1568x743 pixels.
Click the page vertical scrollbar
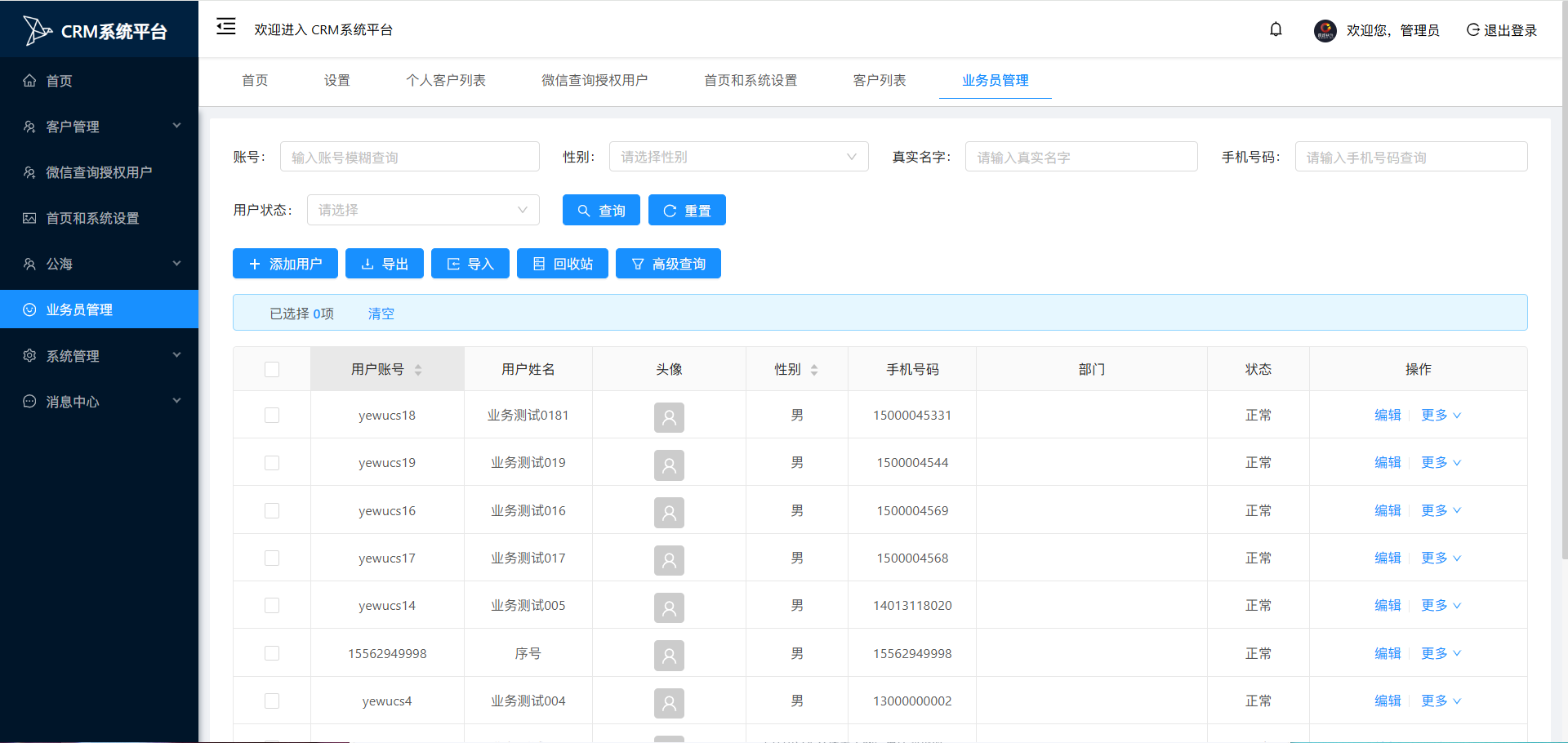pos(1564,280)
